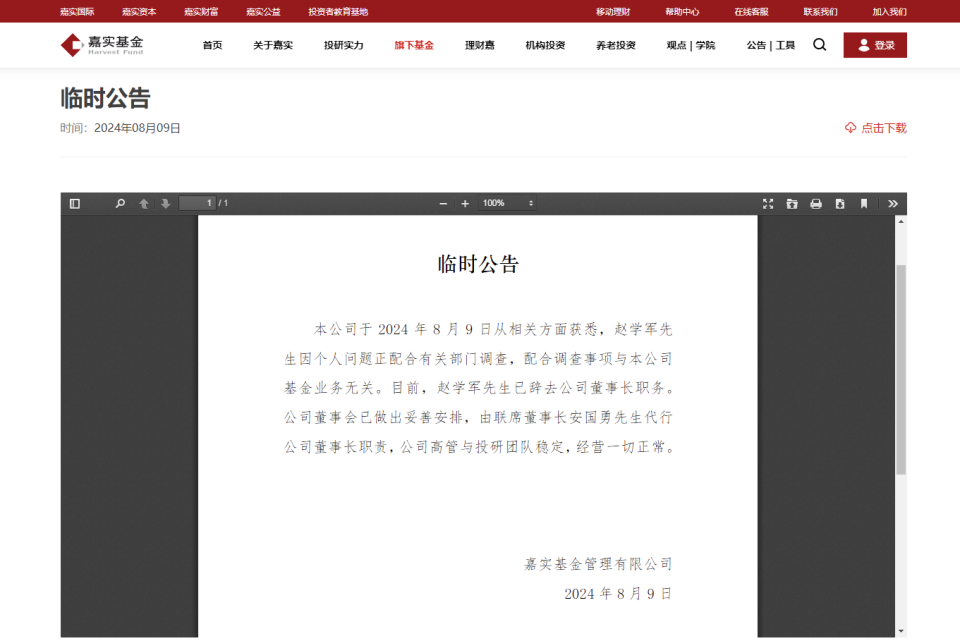Viewport: 960px width, 641px height.
Task: Go to the next page
Action: (164, 203)
